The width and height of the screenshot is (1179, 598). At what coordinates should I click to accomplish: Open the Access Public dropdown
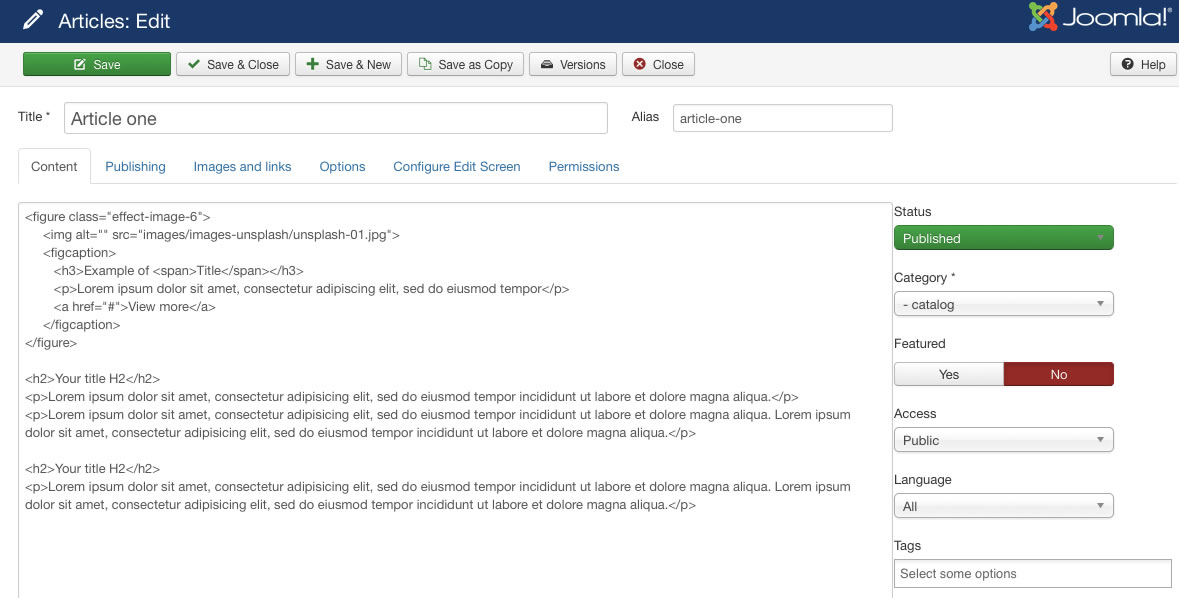[1003, 440]
